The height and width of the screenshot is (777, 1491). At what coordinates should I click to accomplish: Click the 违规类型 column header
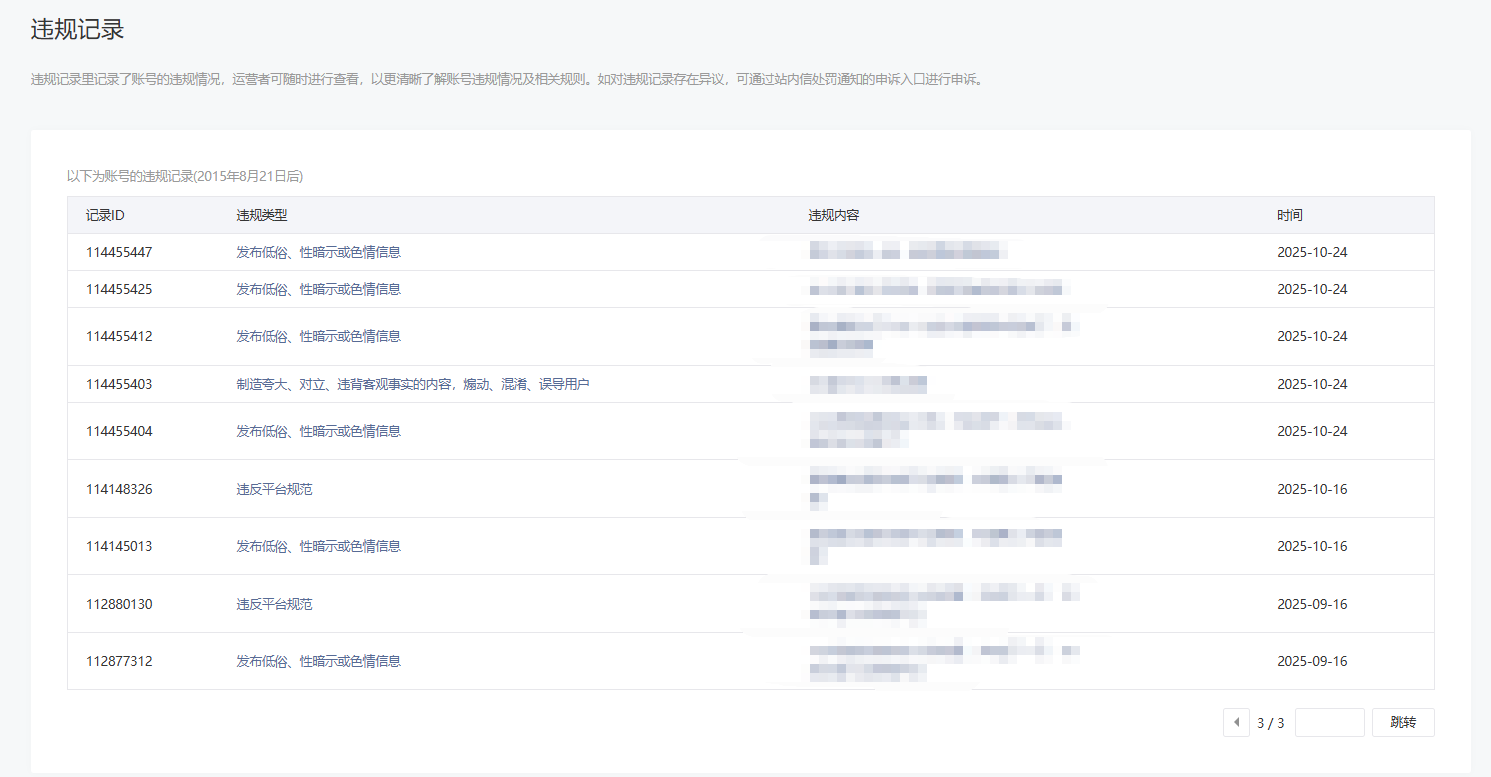coord(262,215)
